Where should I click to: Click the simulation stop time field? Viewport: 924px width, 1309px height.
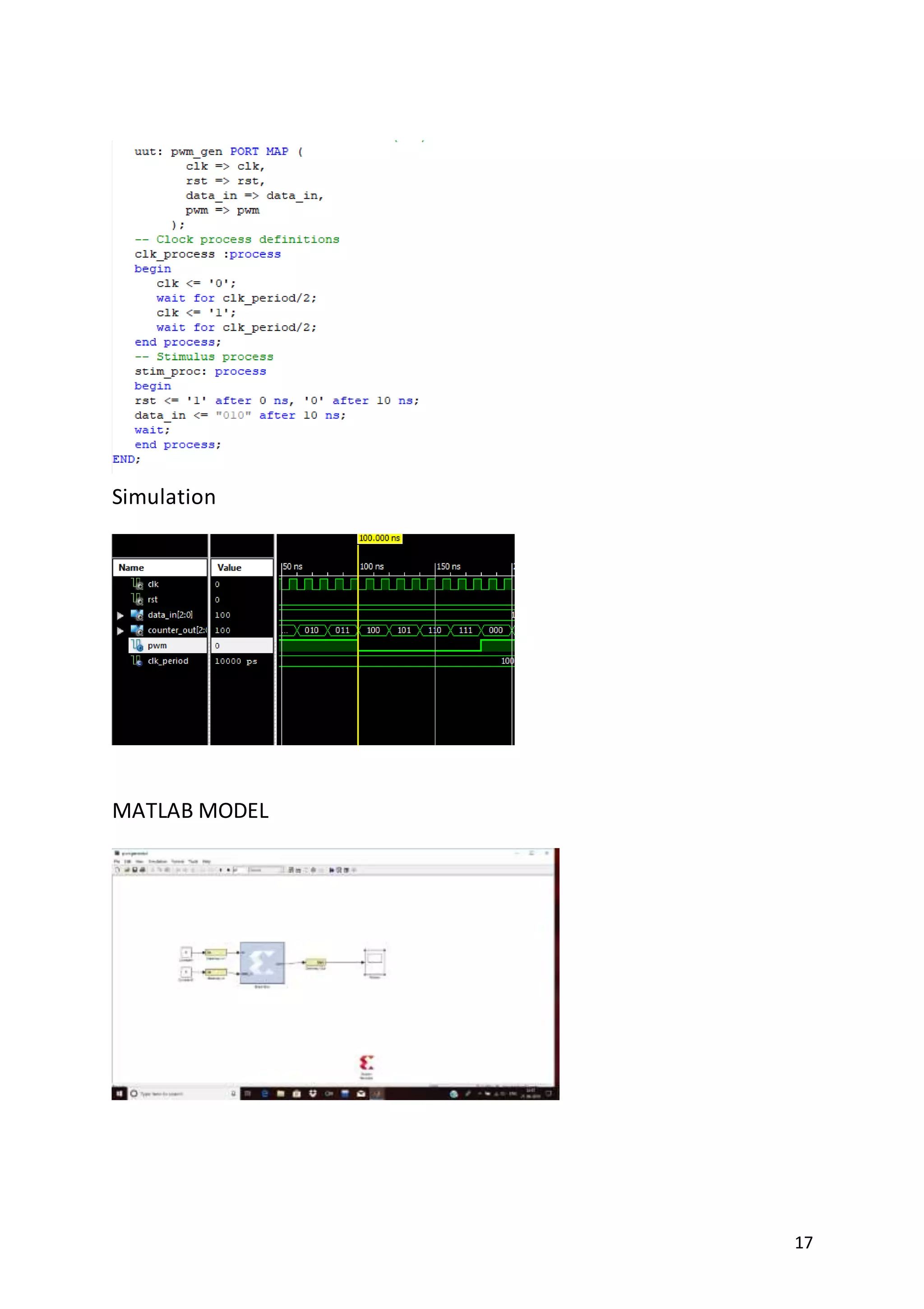coord(240,870)
